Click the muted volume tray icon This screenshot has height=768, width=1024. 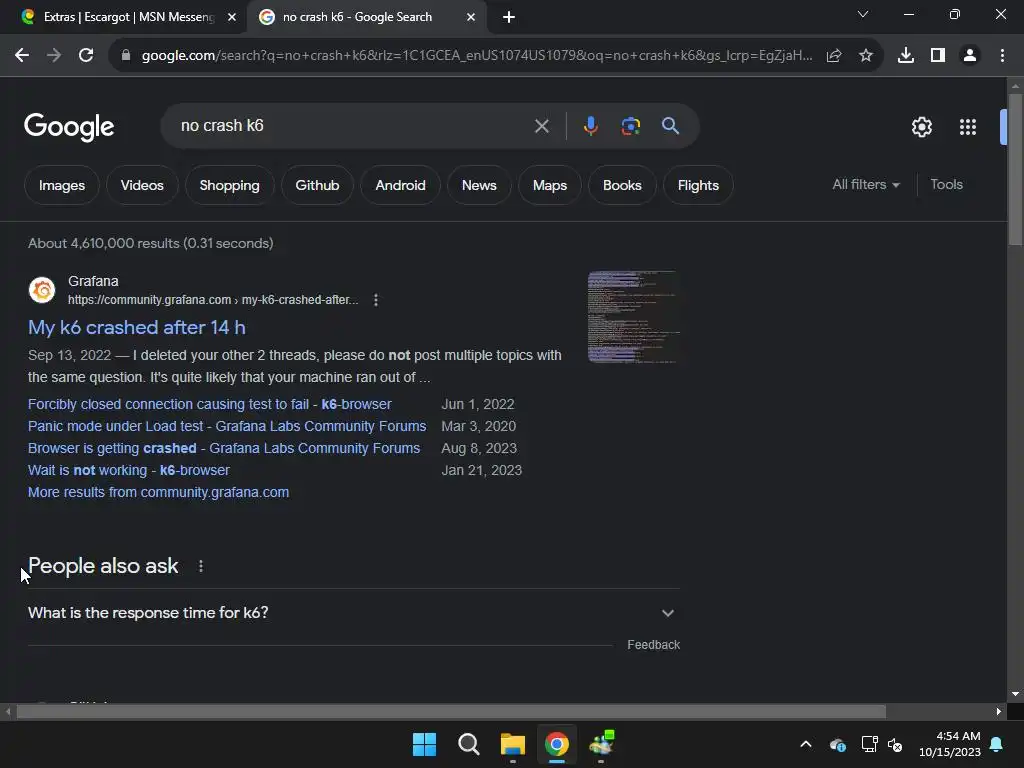[x=895, y=744]
